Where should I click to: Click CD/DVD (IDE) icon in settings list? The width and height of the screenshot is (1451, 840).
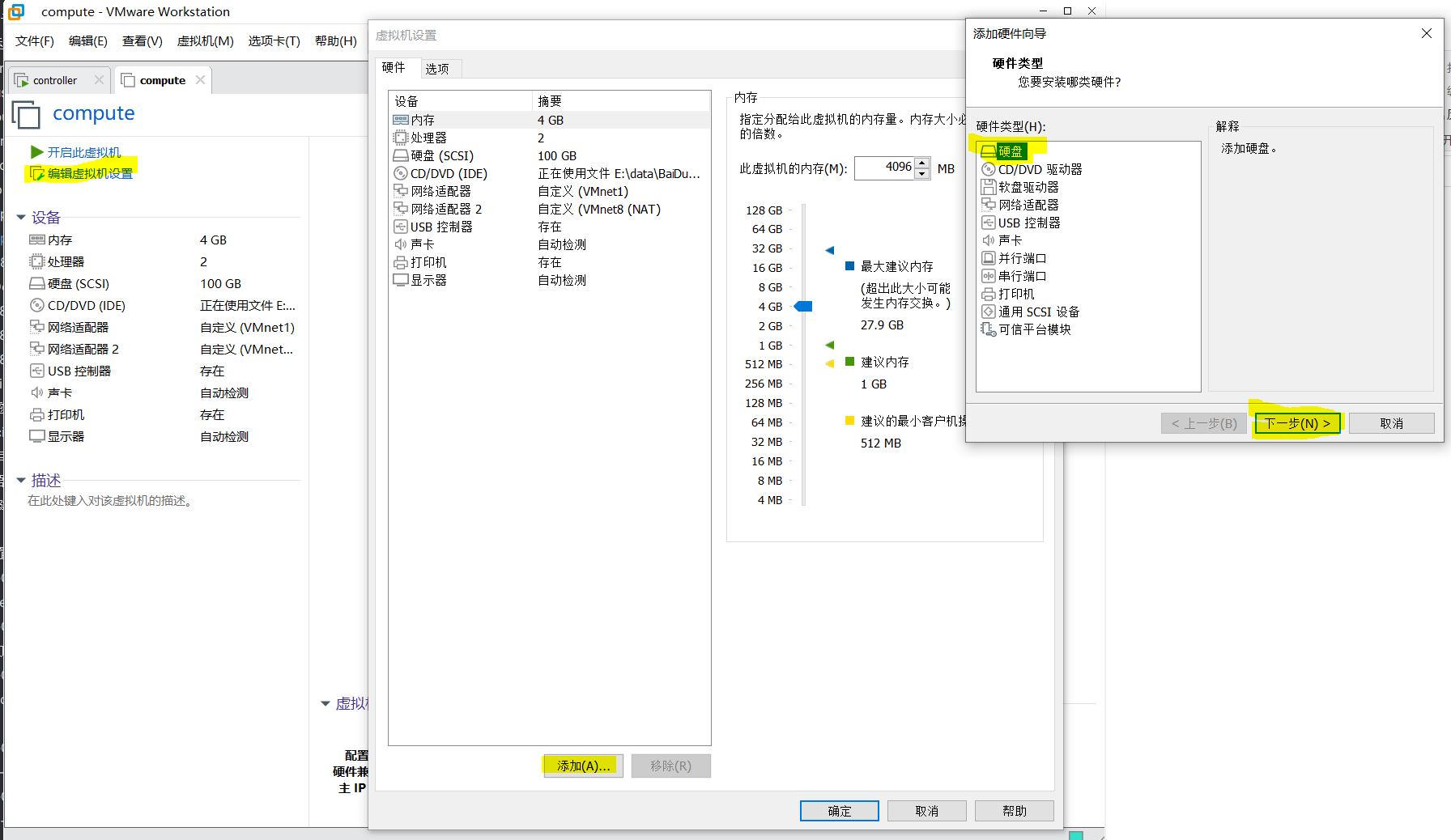(400, 173)
